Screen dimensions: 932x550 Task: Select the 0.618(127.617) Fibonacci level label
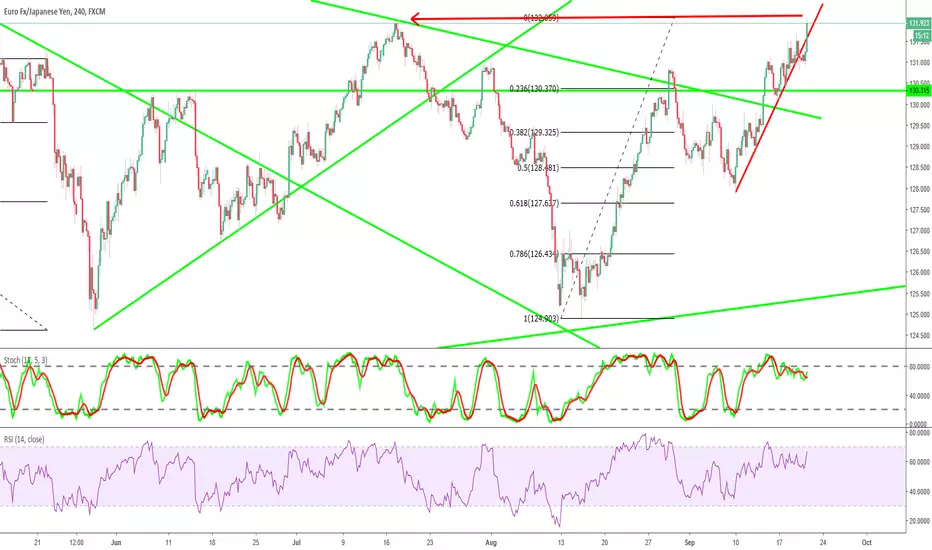534,203
